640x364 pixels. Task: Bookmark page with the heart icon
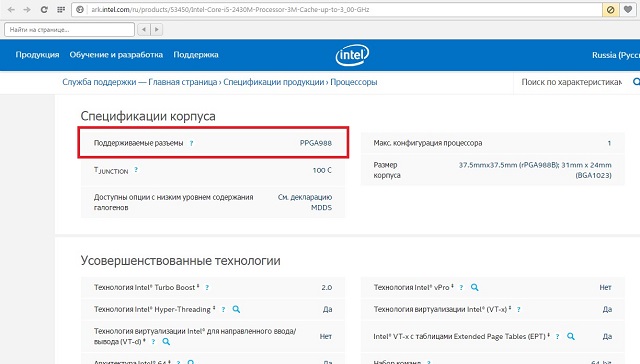click(628, 9)
